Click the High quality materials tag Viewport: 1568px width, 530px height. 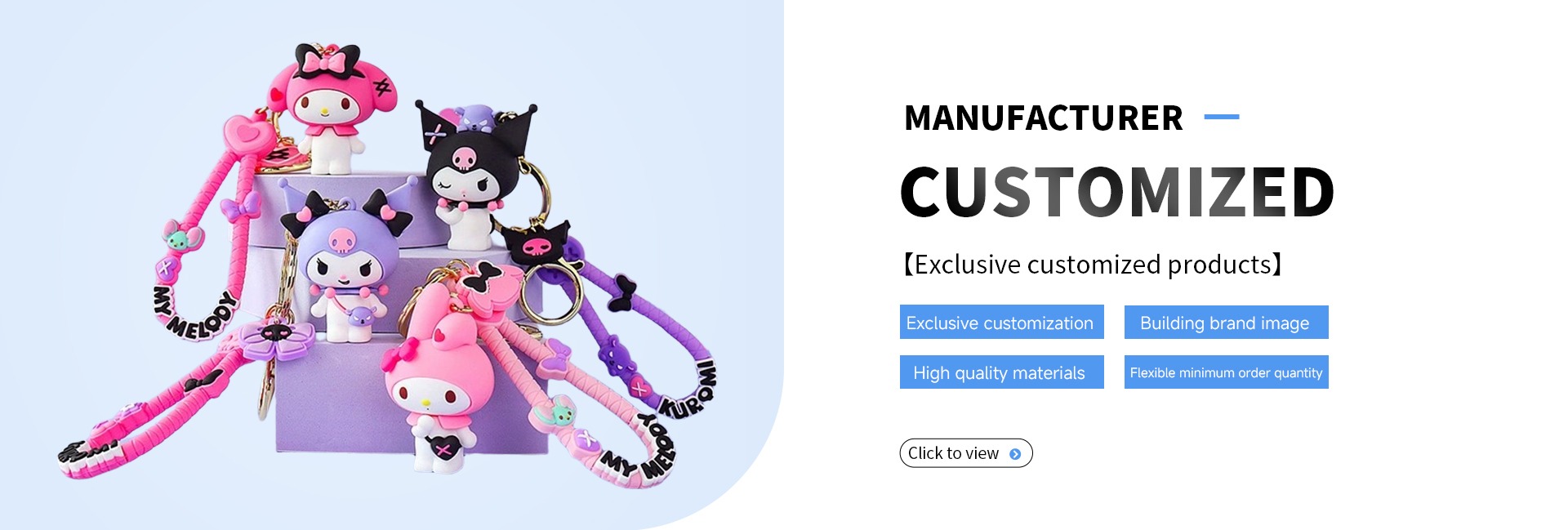(1002, 372)
